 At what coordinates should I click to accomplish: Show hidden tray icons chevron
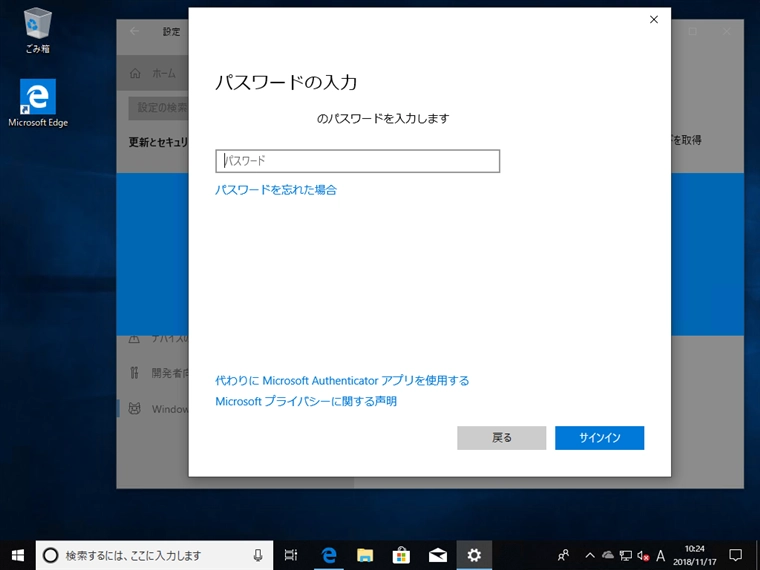pyautogui.click(x=590, y=555)
